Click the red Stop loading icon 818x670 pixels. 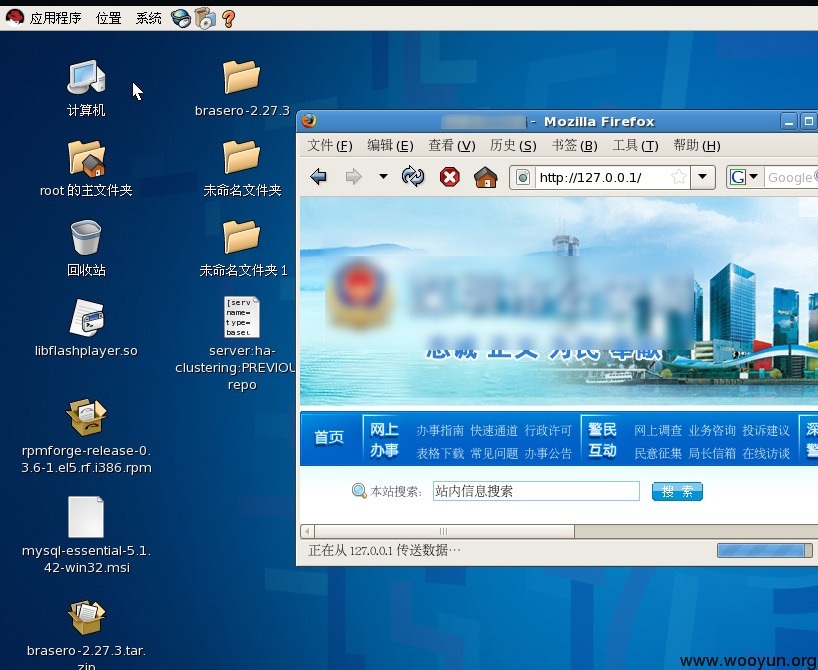point(450,177)
